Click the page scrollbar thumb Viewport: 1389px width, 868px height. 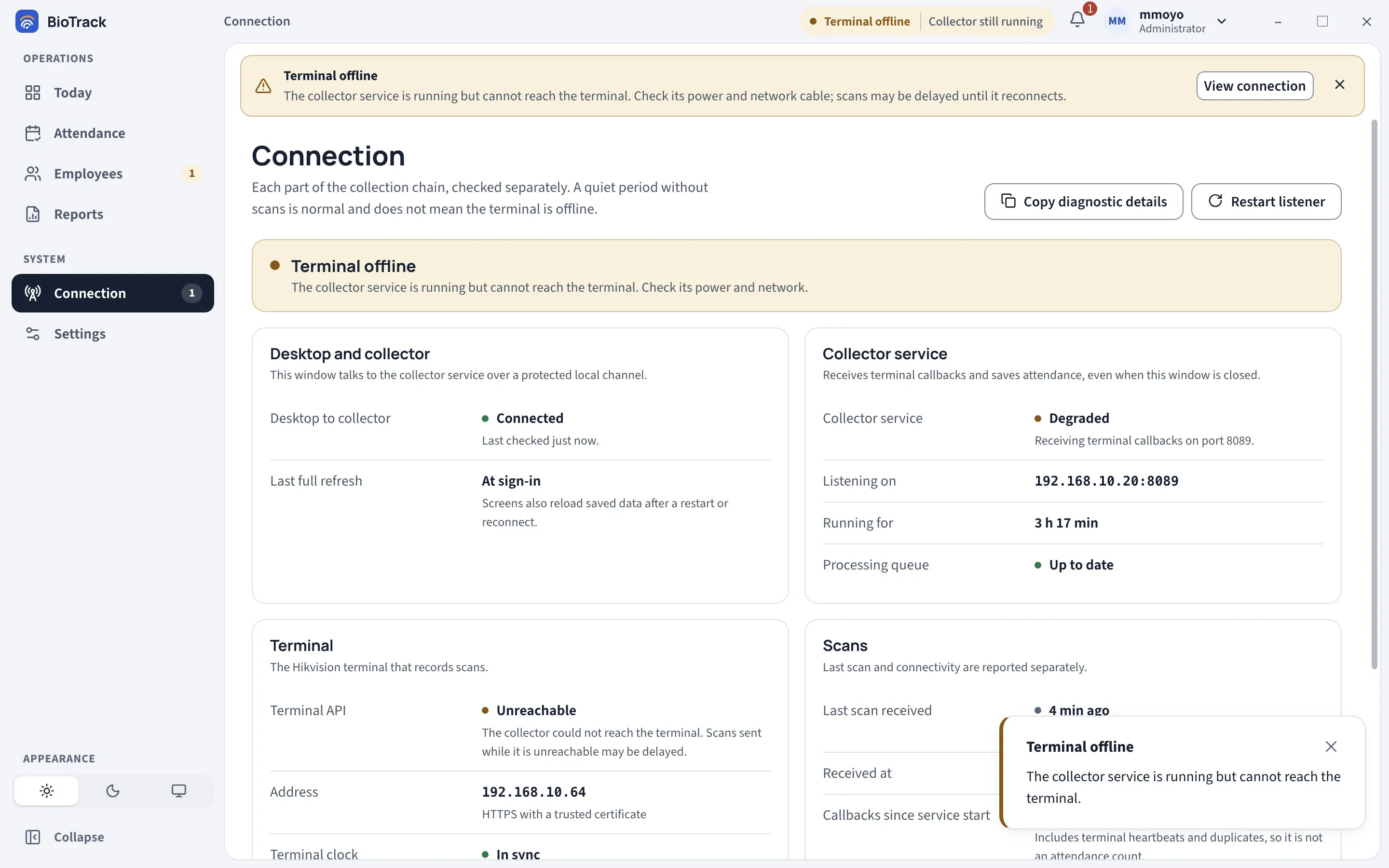pos(1374,394)
